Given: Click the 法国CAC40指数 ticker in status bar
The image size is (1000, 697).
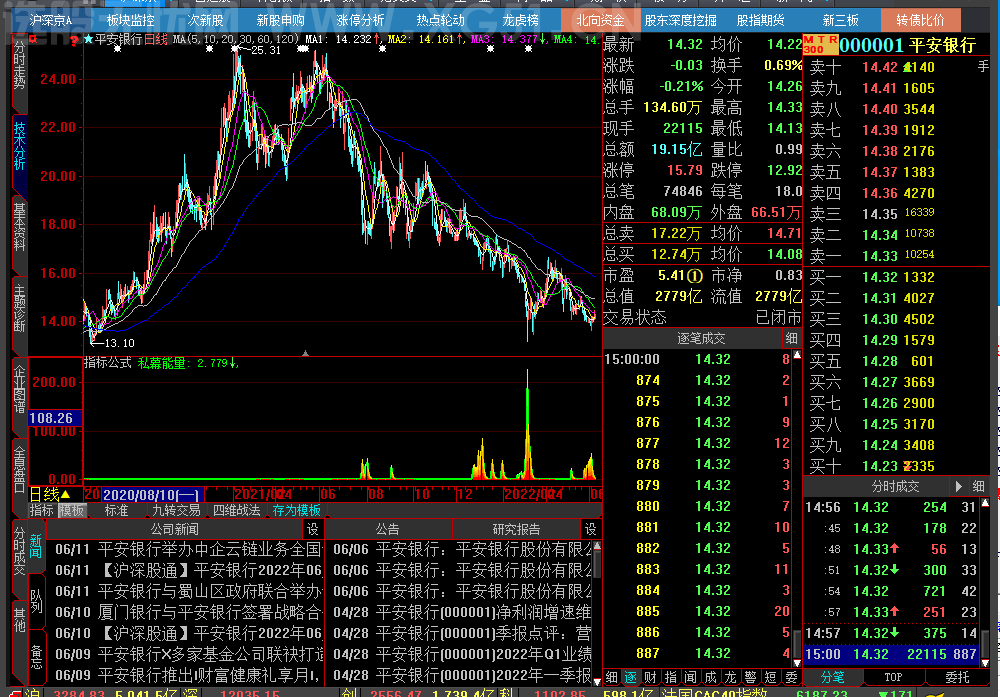Looking at the screenshot, I should (715, 693).
